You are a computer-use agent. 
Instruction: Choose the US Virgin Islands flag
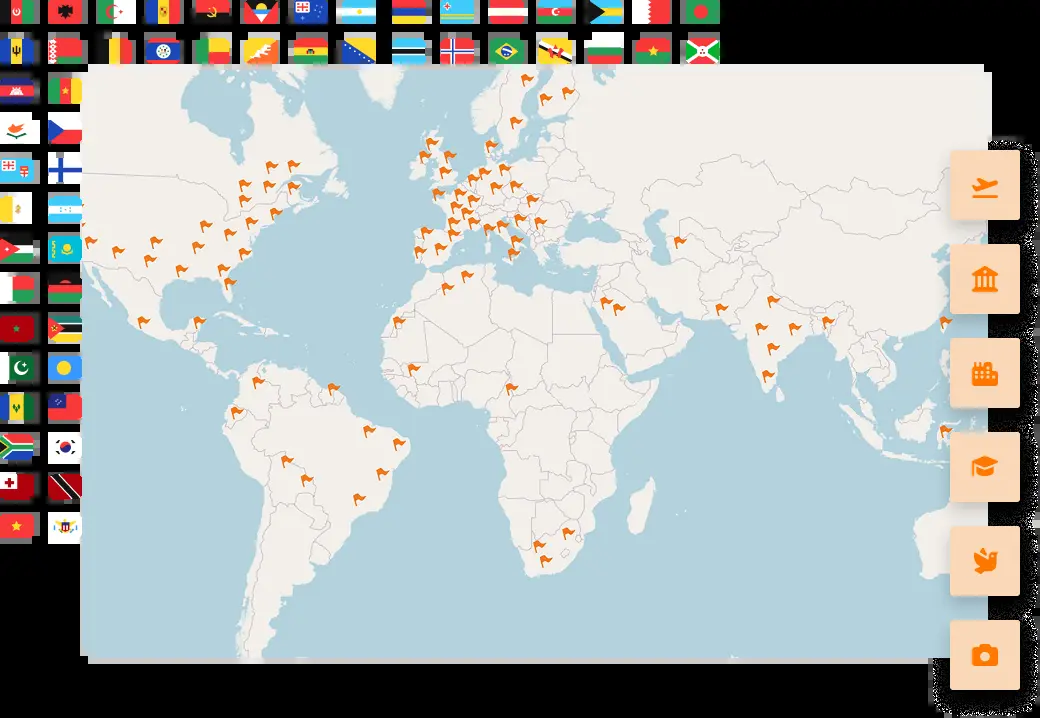pyautogui.click(x=65, y=527)
